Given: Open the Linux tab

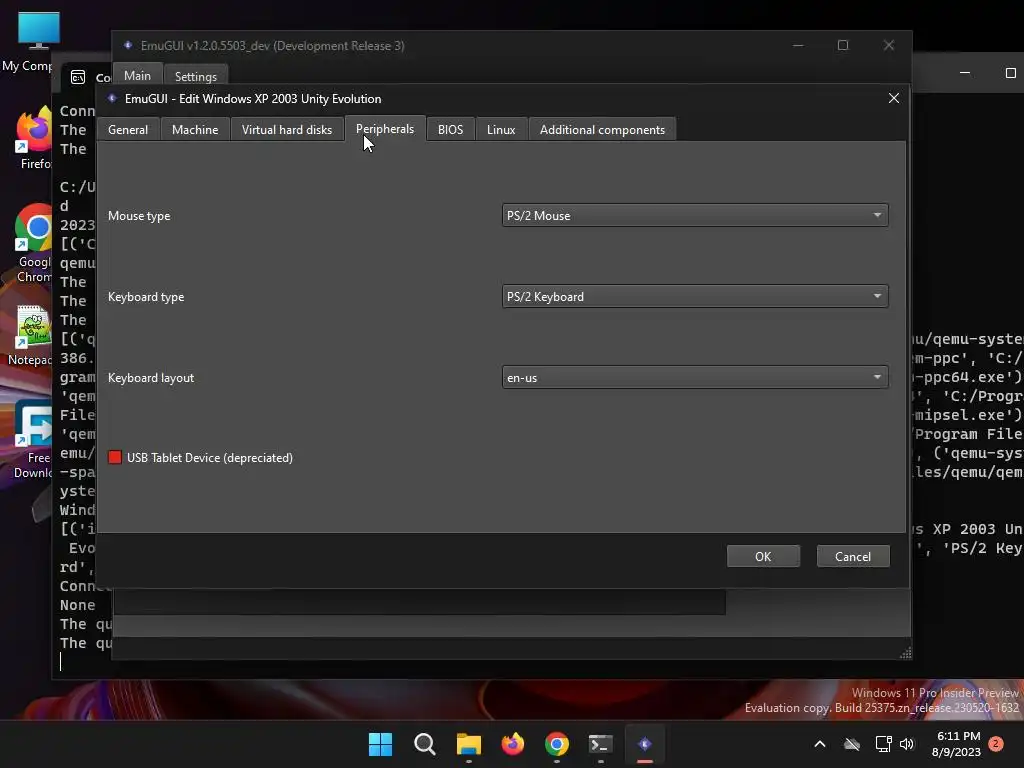Looking at the screenshot, I should [501, 129].
